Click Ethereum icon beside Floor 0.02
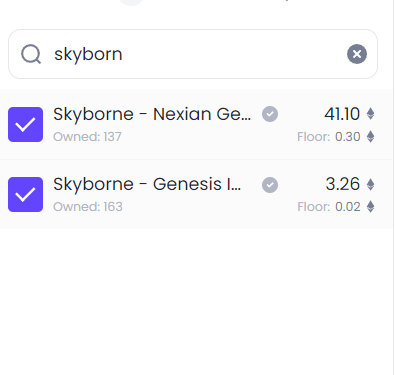The width and height of the screenshot is (395, 375). pyautogui.click(x=370, y=207)
